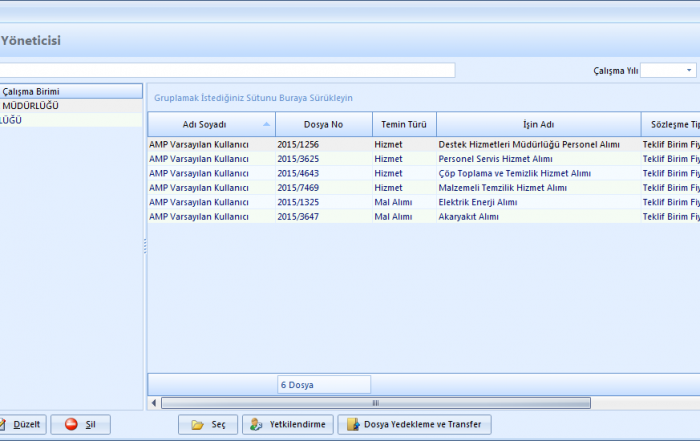
Task: Select the Akaryakıt Alımı row
Action: tap(468, 216)
